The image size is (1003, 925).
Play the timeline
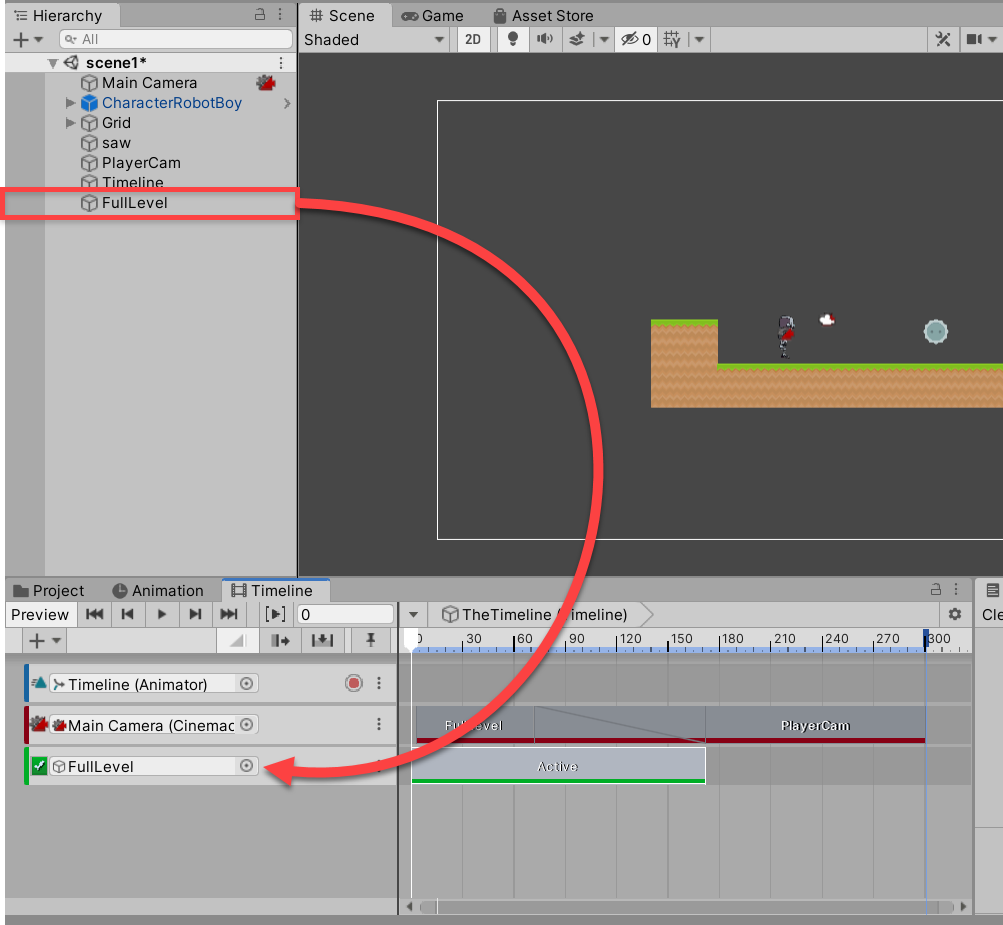(162, 614)
